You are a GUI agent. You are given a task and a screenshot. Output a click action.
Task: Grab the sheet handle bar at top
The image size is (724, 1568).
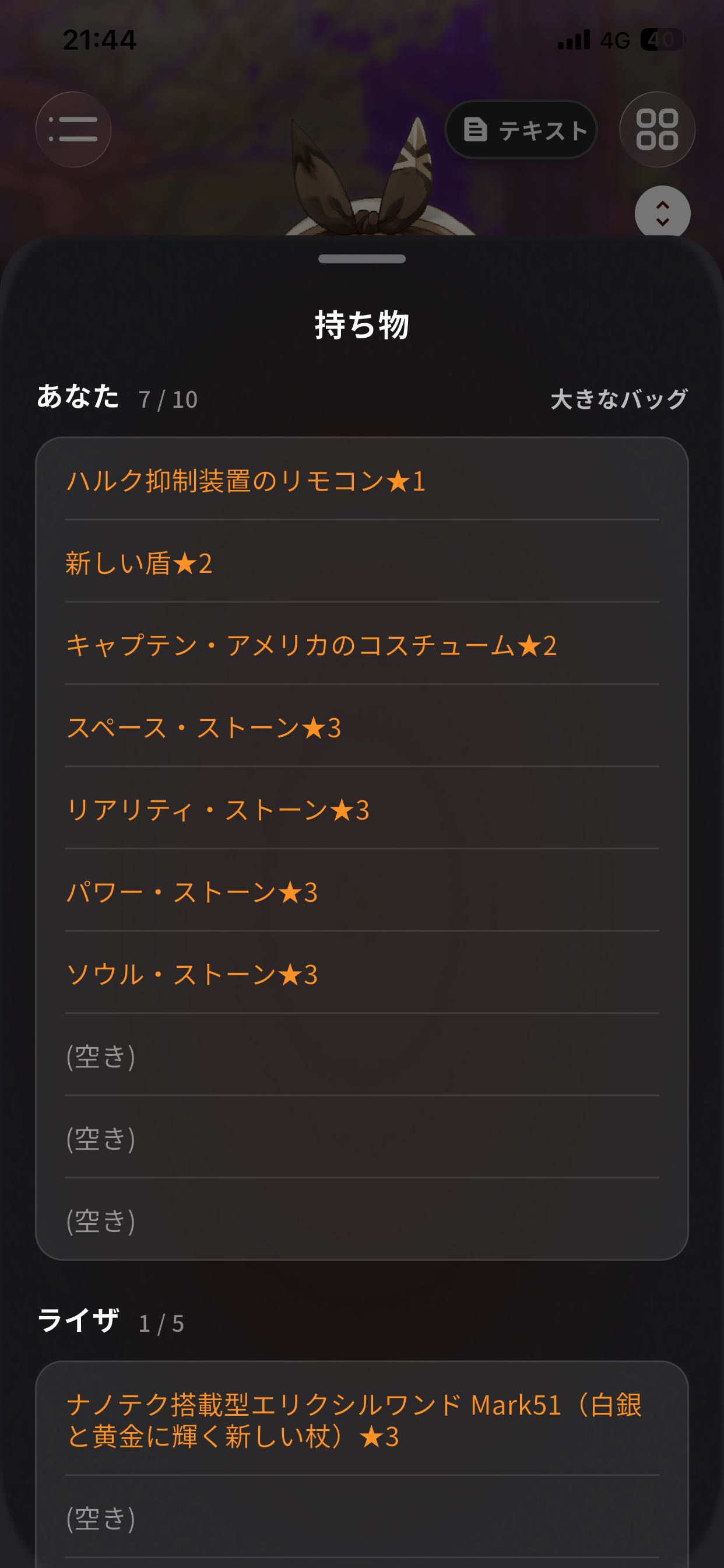[x=362, y=258]
